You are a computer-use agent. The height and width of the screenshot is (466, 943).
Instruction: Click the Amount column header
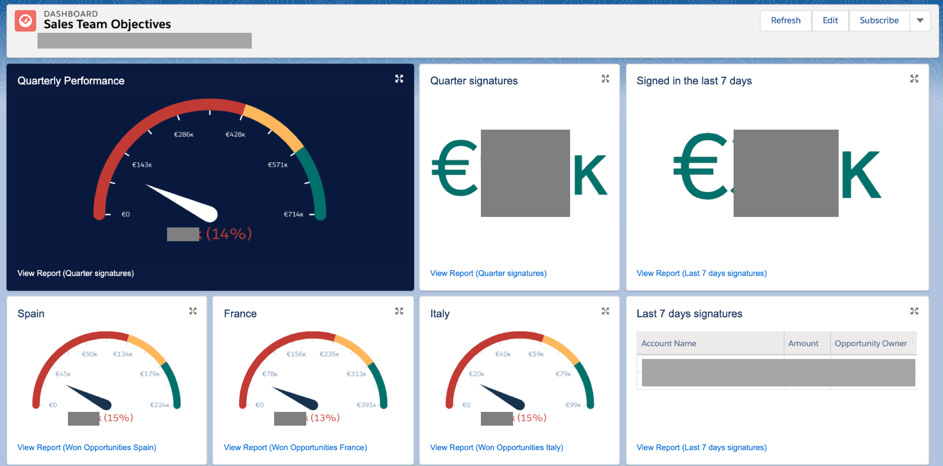point(803,343)
